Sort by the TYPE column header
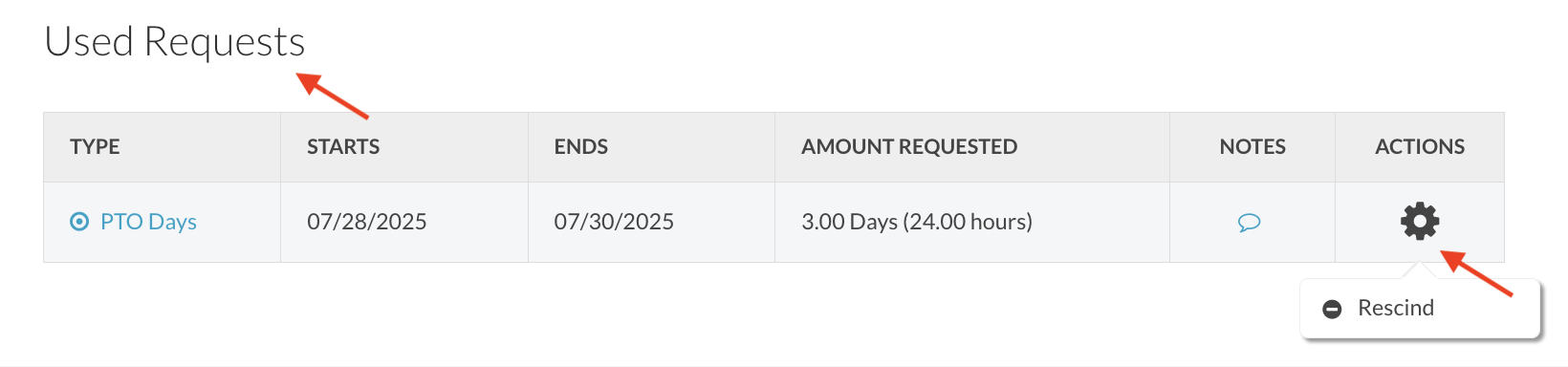Image resolution: width=1568 pixels, height=367 pixels. coord(95,146)
